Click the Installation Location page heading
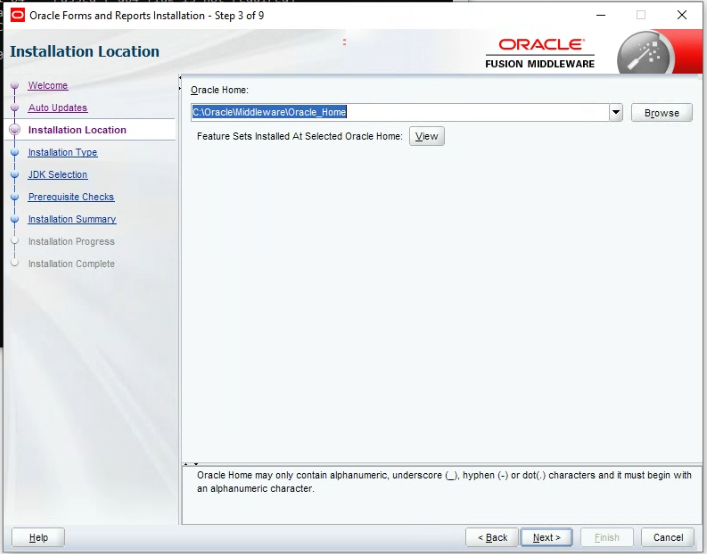707x554 pixels. coord(85,51)
